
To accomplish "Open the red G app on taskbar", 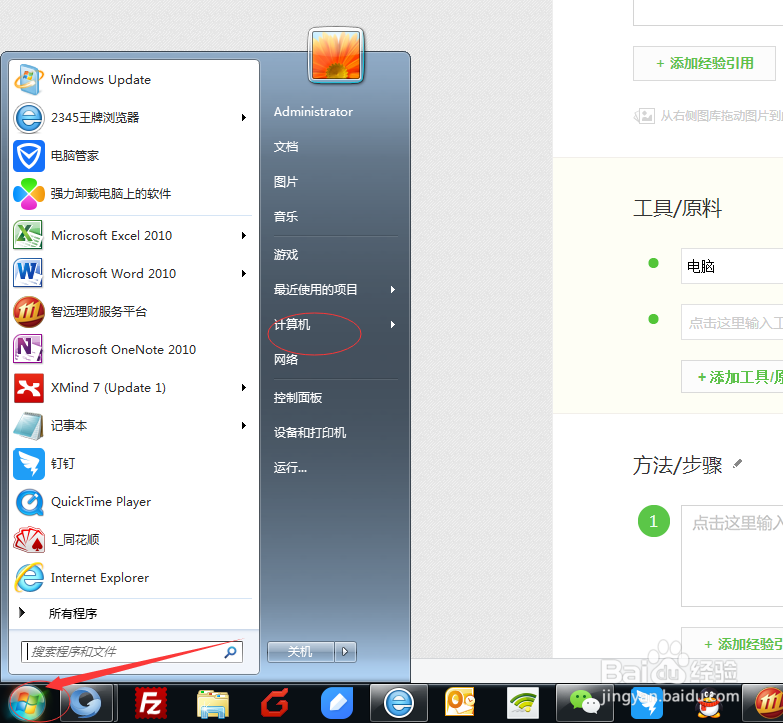I will (x=275, y=704).
